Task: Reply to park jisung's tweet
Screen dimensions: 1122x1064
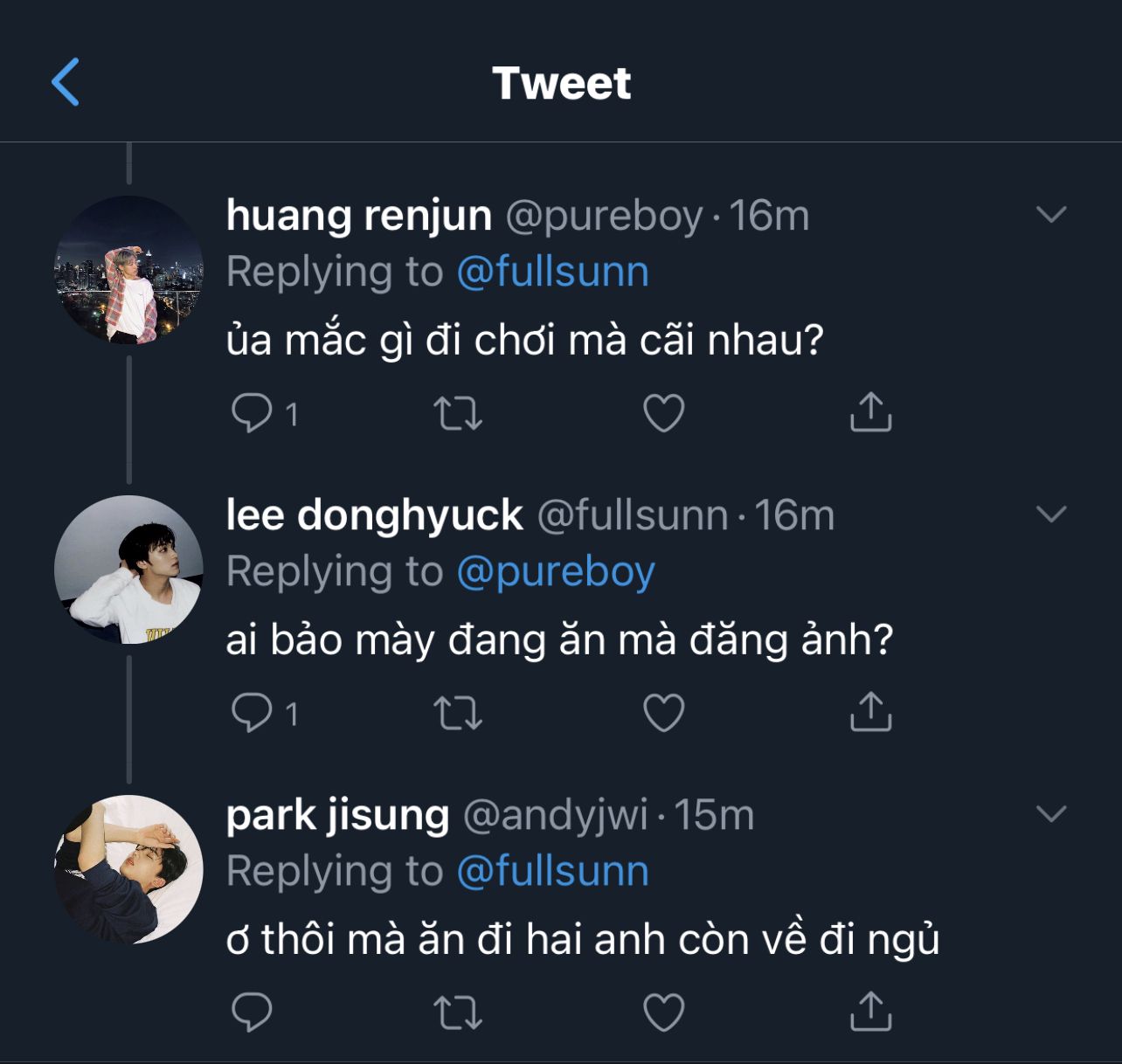Action: pos(252,1012)
